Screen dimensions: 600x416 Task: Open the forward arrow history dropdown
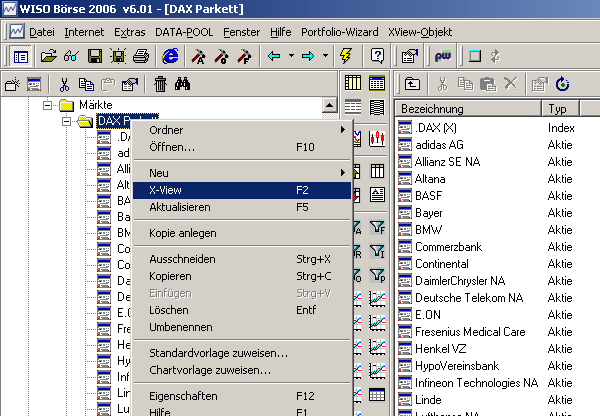325,56
